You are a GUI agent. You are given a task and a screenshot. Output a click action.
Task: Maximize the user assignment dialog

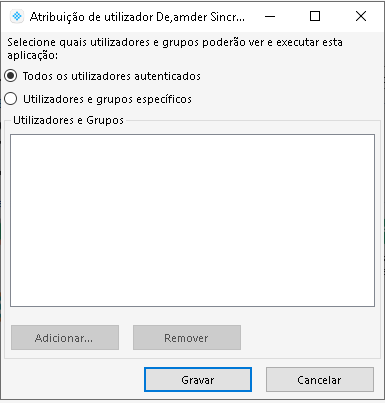coord(315,16)
